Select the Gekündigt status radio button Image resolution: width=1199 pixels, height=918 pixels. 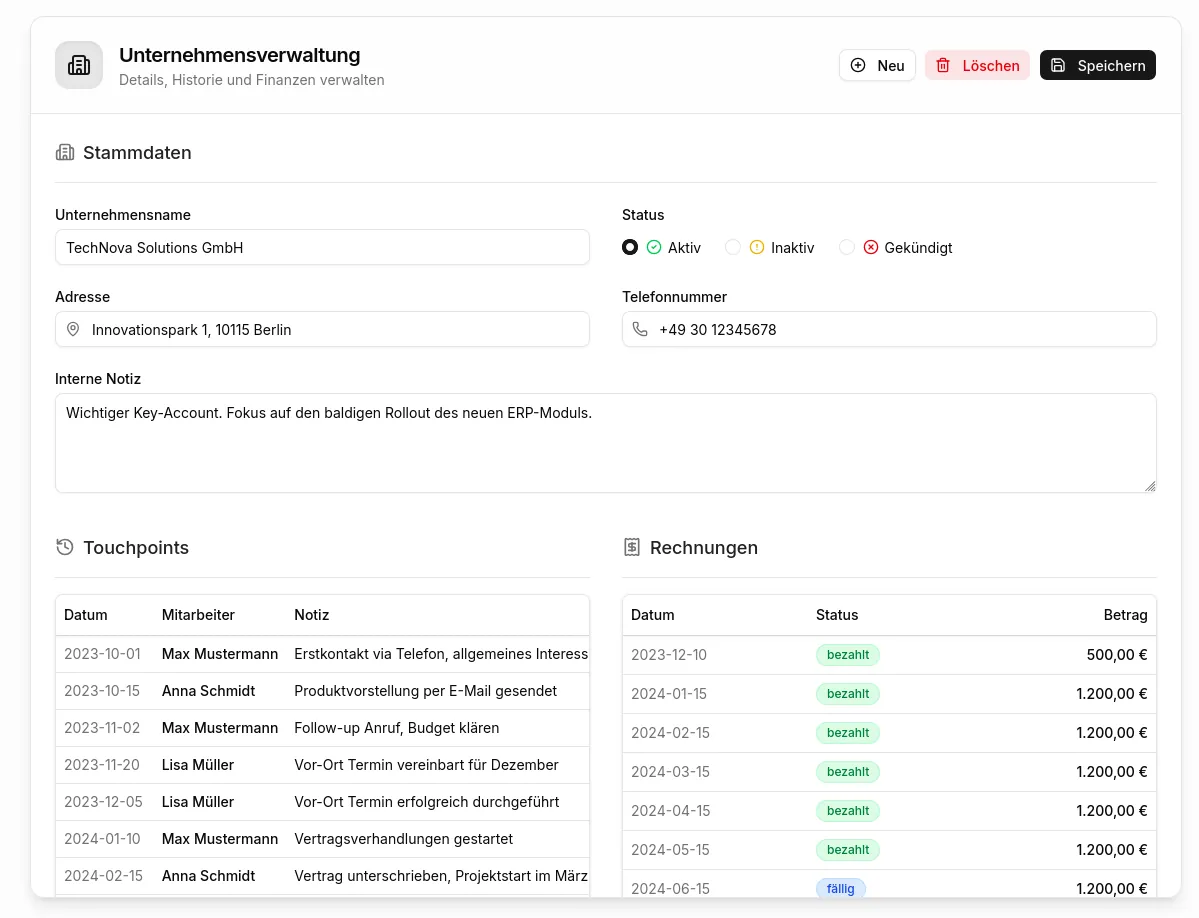pyautogui.click(x=846, y=247)
